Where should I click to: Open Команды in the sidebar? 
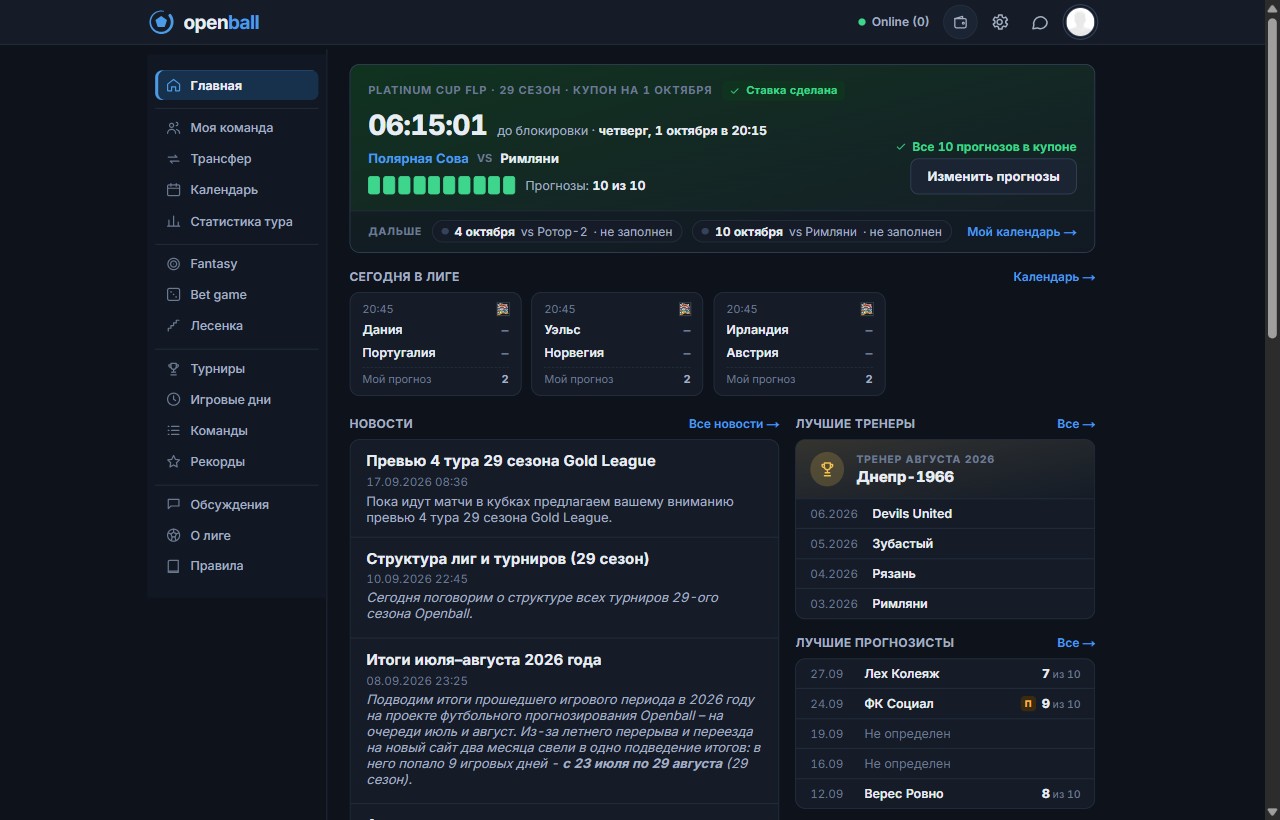click(237, 431)
